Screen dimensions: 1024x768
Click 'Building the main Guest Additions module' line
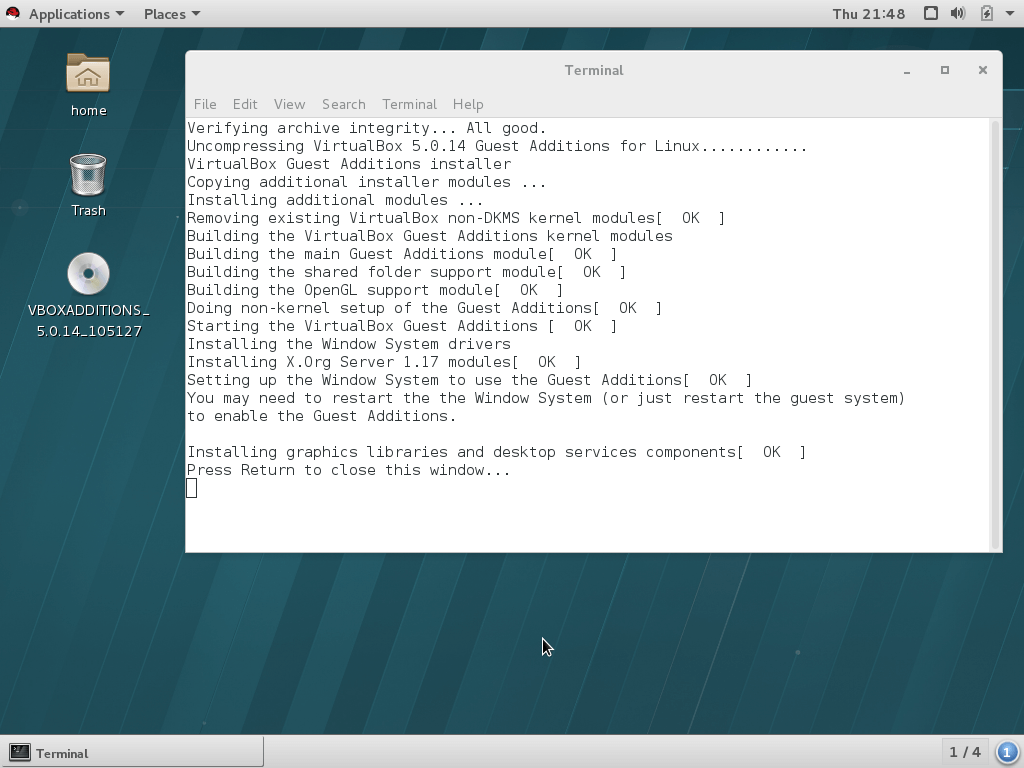pyautogui.click(x=402, y=254)
